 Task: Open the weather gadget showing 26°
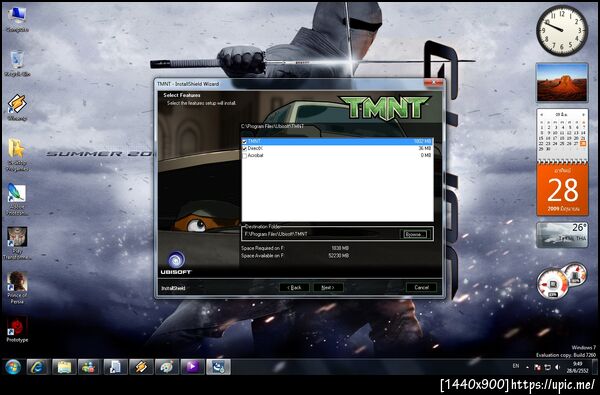point(562,235)
